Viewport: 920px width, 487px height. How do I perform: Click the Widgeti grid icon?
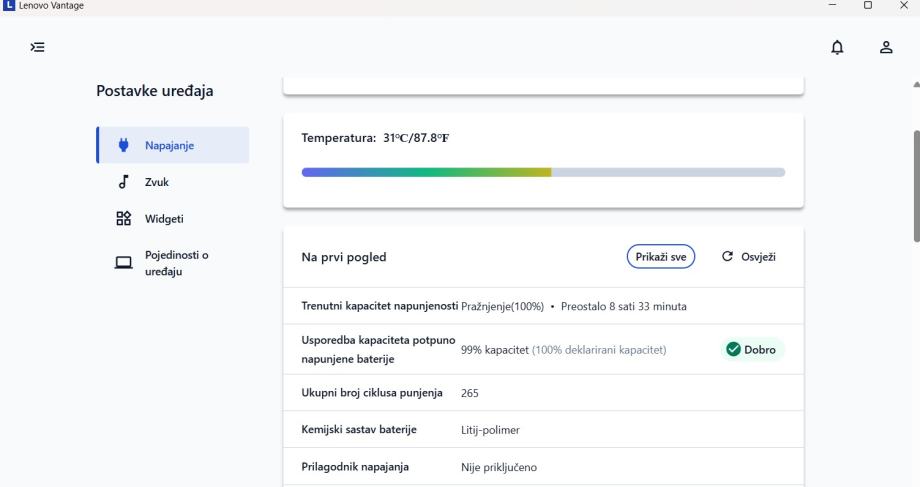(x=124, y=219)
